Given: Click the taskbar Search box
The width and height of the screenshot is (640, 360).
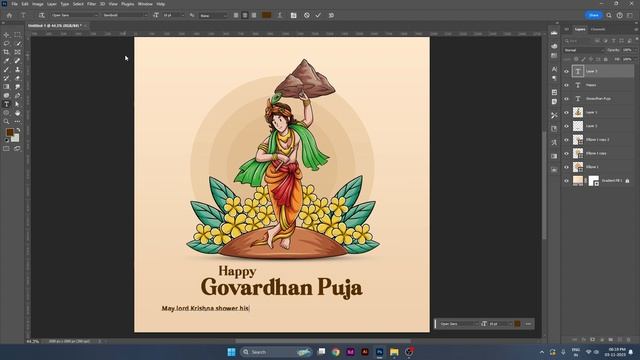Looking at the screenshot, I should point(276,352).
